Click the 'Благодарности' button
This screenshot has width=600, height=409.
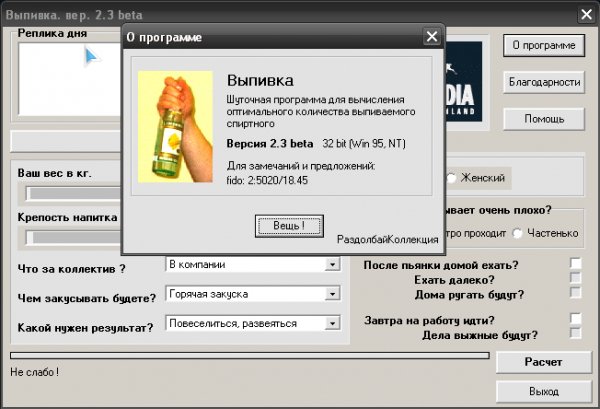(544, 82)
